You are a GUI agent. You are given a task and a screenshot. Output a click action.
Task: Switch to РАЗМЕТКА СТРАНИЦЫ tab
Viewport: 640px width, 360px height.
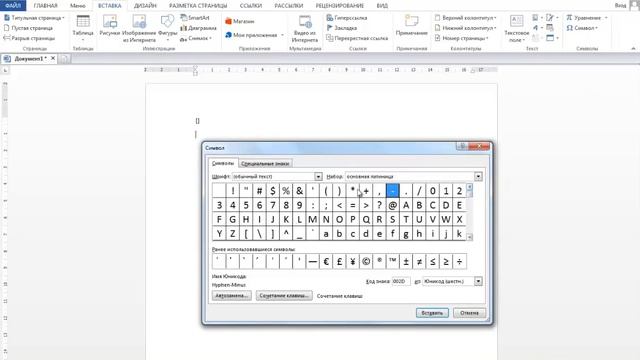(x=198, y=6)
